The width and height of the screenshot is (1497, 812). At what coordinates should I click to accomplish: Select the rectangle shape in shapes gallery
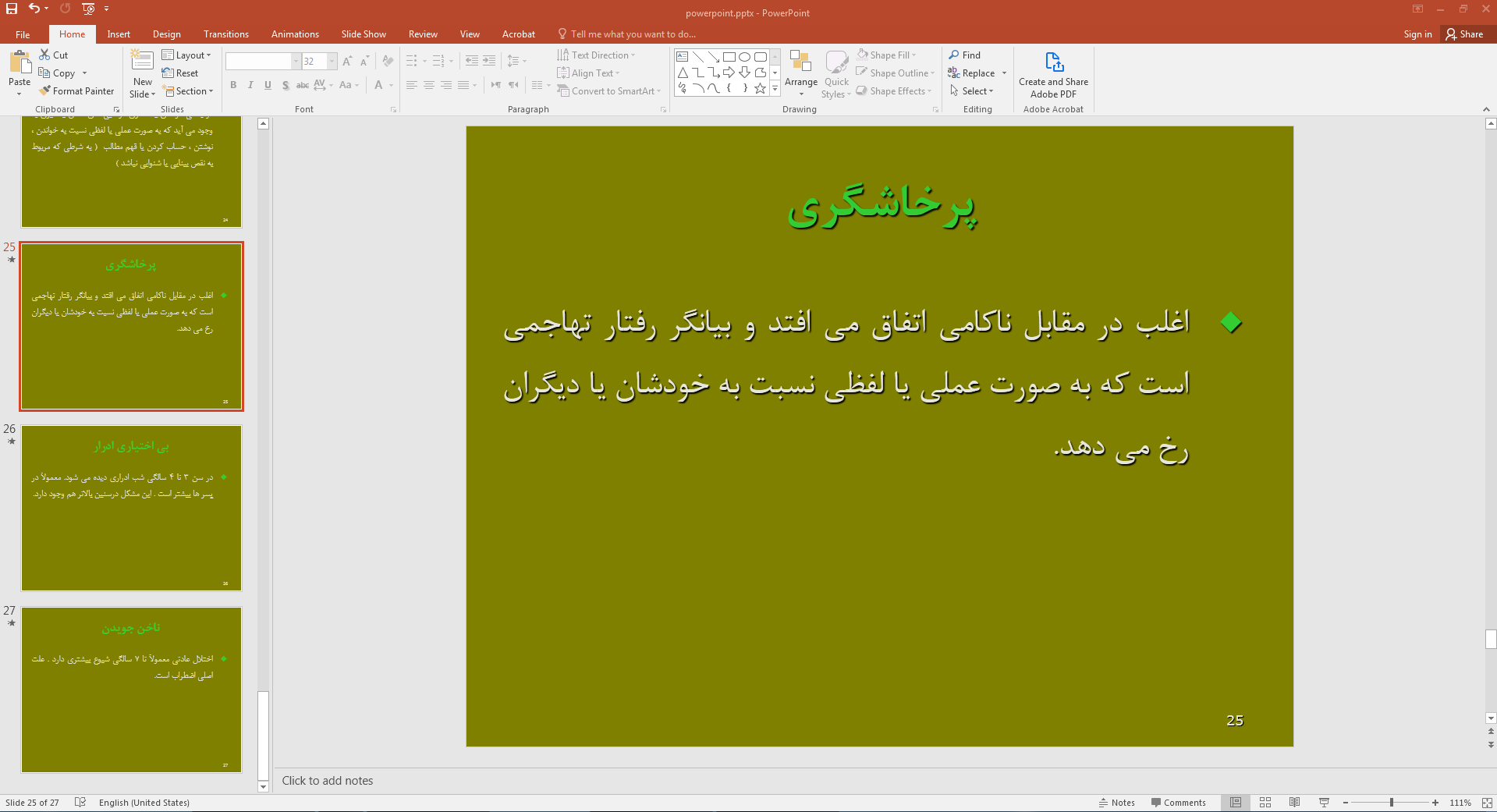[729, 57]
